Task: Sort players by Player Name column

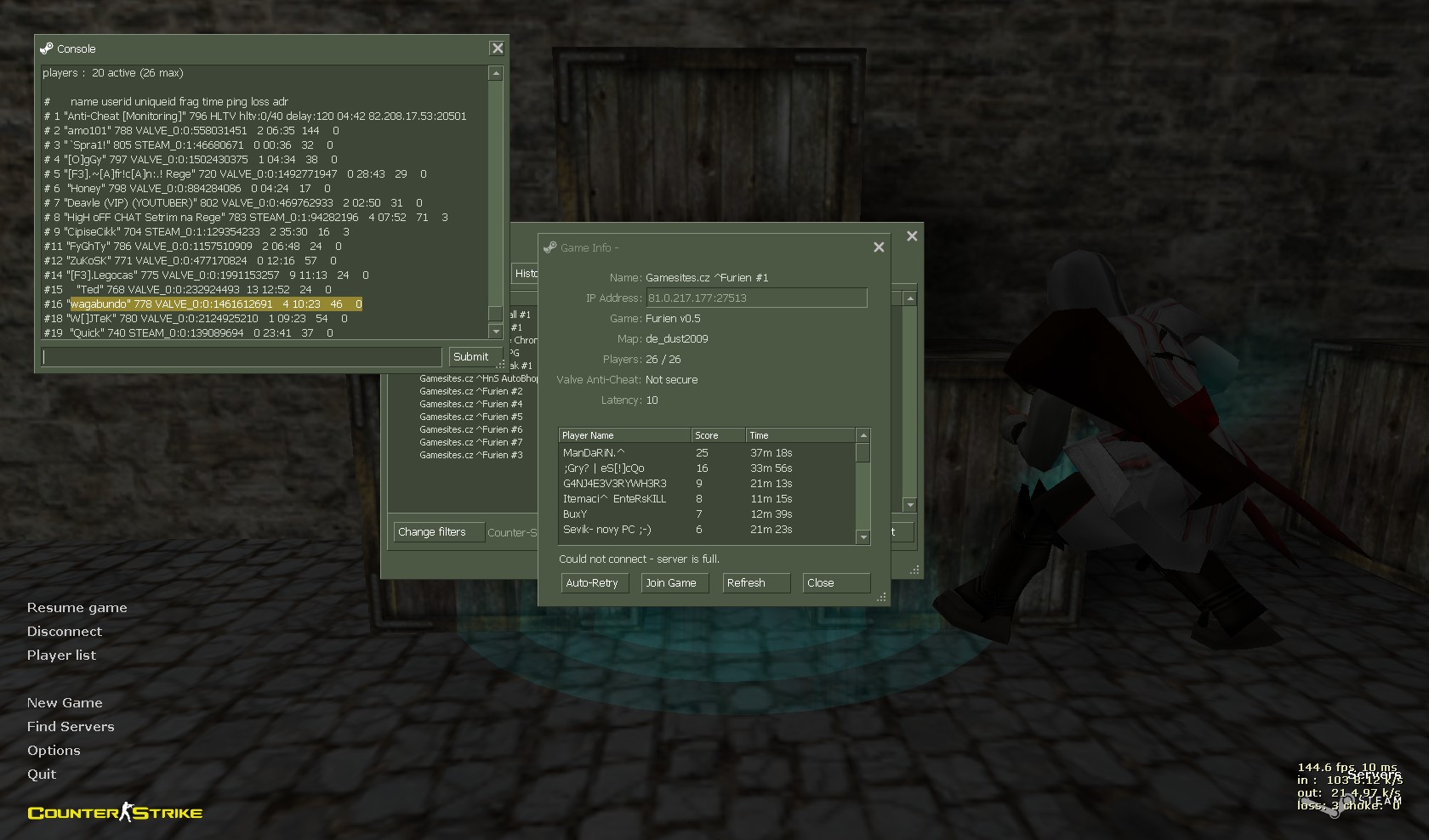Action: (x=624, y=435)
